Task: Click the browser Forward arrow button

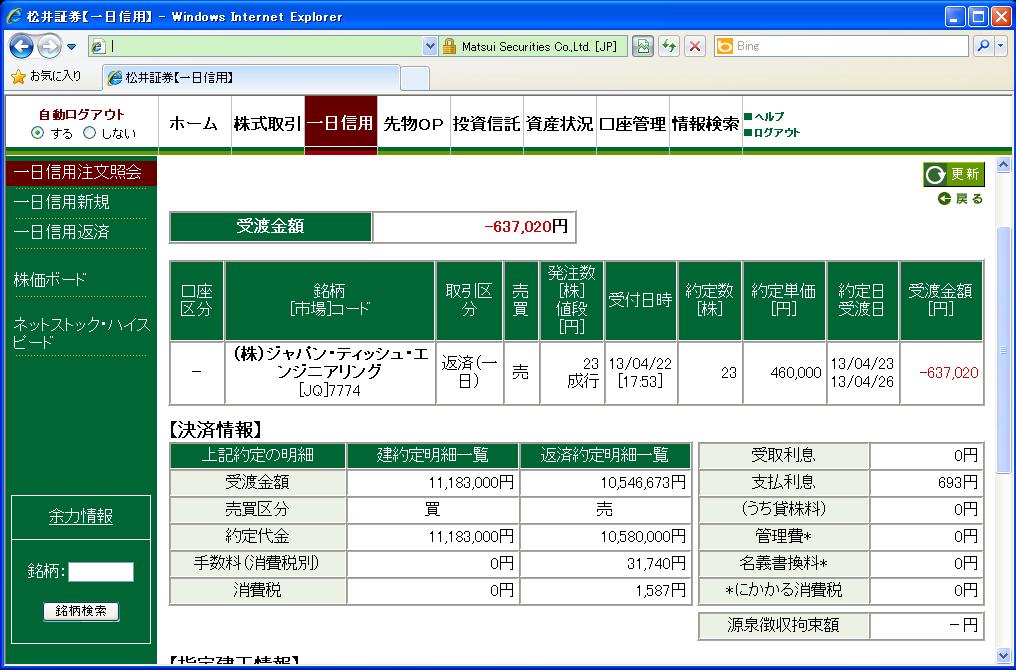Action: (x=49, y=46)
